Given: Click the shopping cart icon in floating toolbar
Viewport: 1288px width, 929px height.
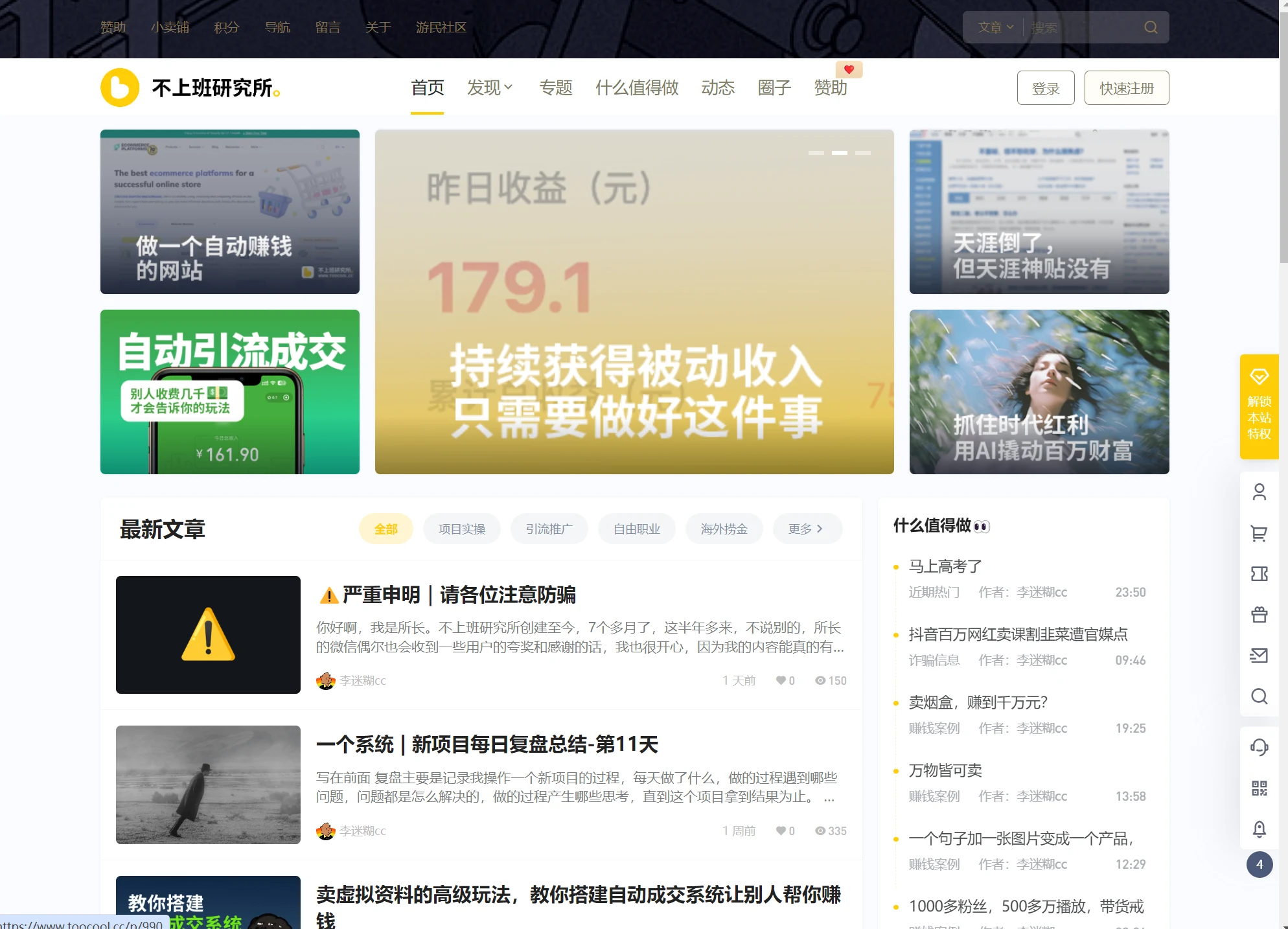Looking at the screenshot, I should pos(1259,533).
